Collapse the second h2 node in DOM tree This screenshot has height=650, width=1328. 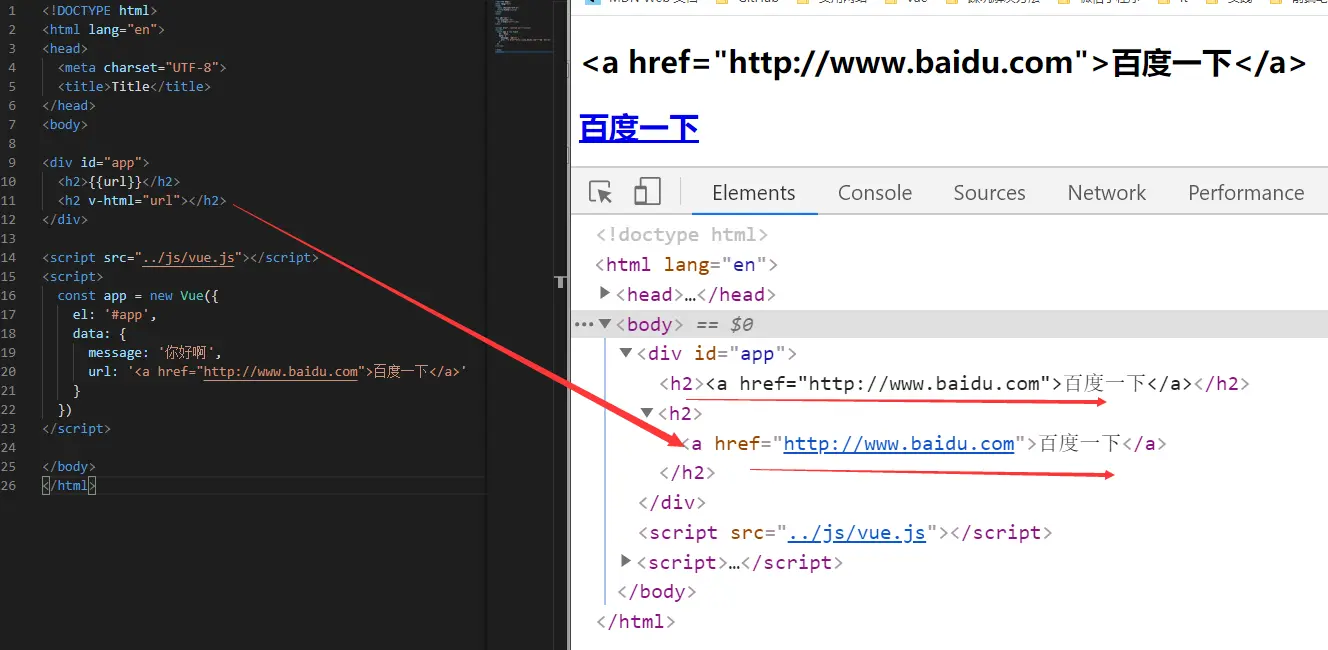[647, 413]
